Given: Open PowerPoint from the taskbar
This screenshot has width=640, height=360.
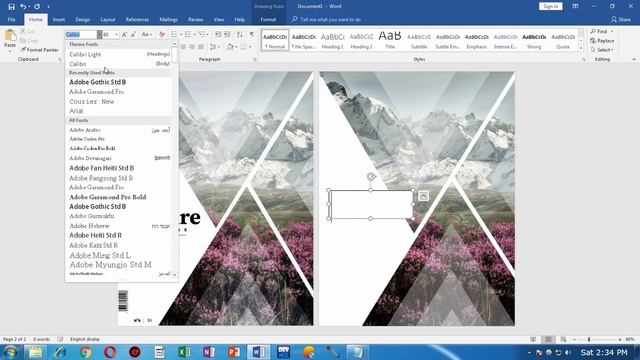Looking at the screenshot, I should (233, 352).
